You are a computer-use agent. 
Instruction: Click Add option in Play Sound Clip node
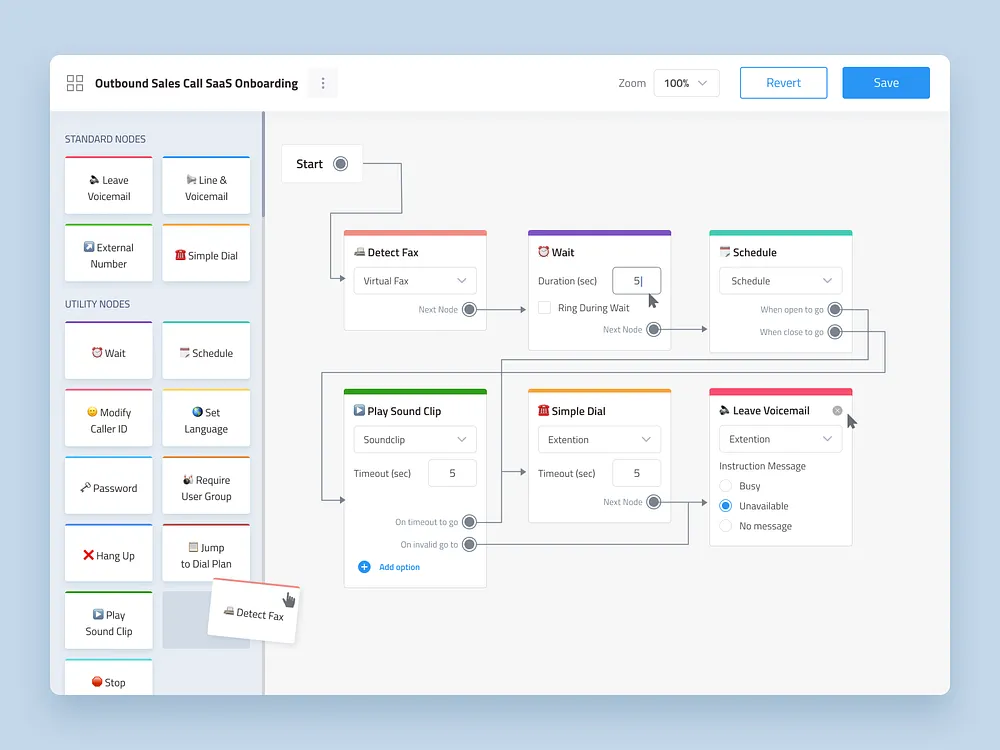[x=390, y=567]
